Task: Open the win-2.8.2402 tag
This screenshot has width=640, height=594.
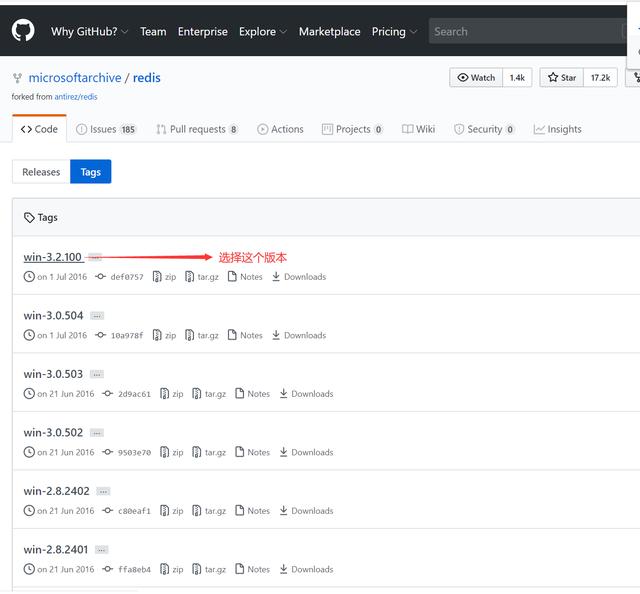Action: (x=56, y=491)
